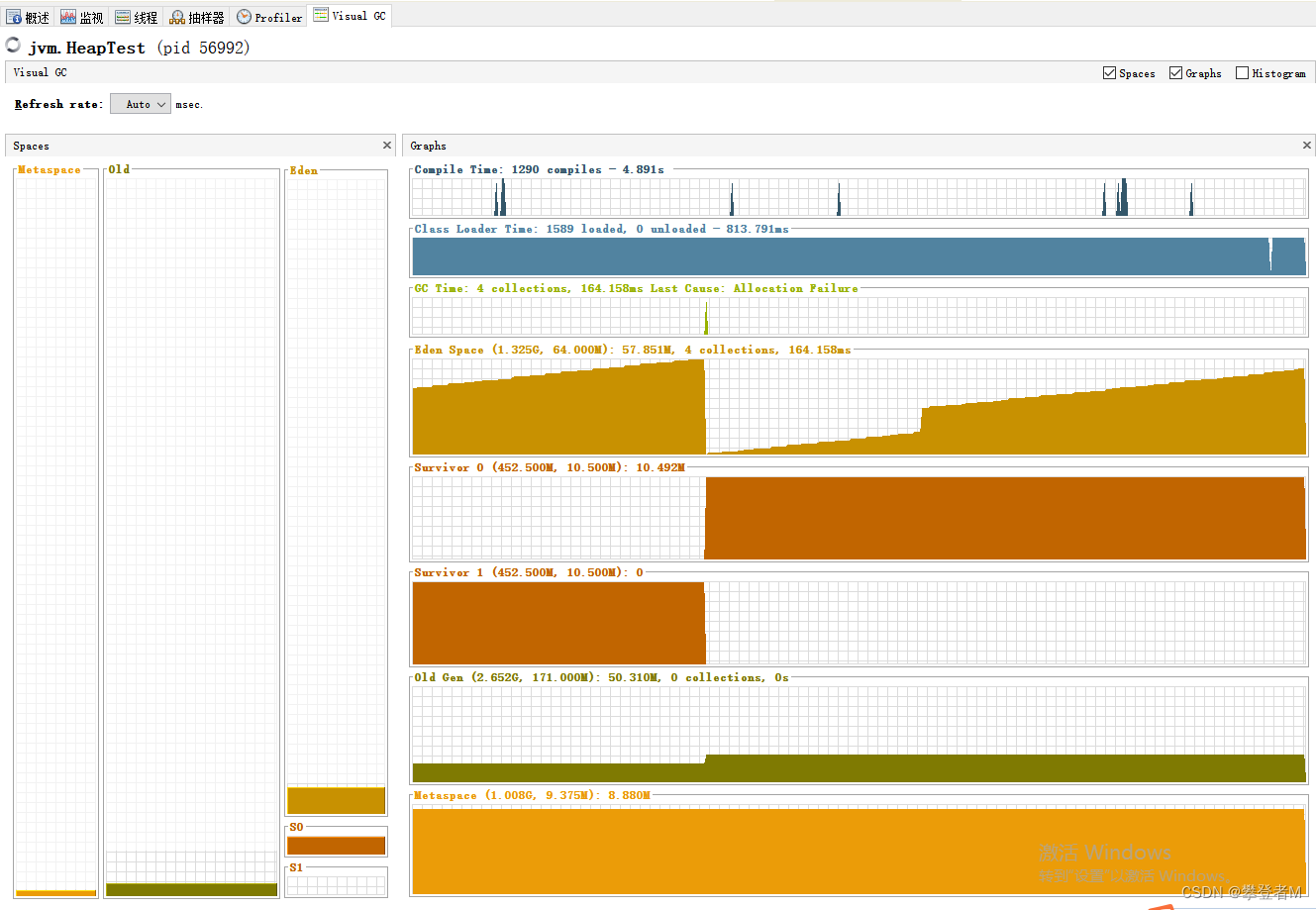Click the Compile Time graph title
Screen dimensions: 1316x910
[540, 169]
